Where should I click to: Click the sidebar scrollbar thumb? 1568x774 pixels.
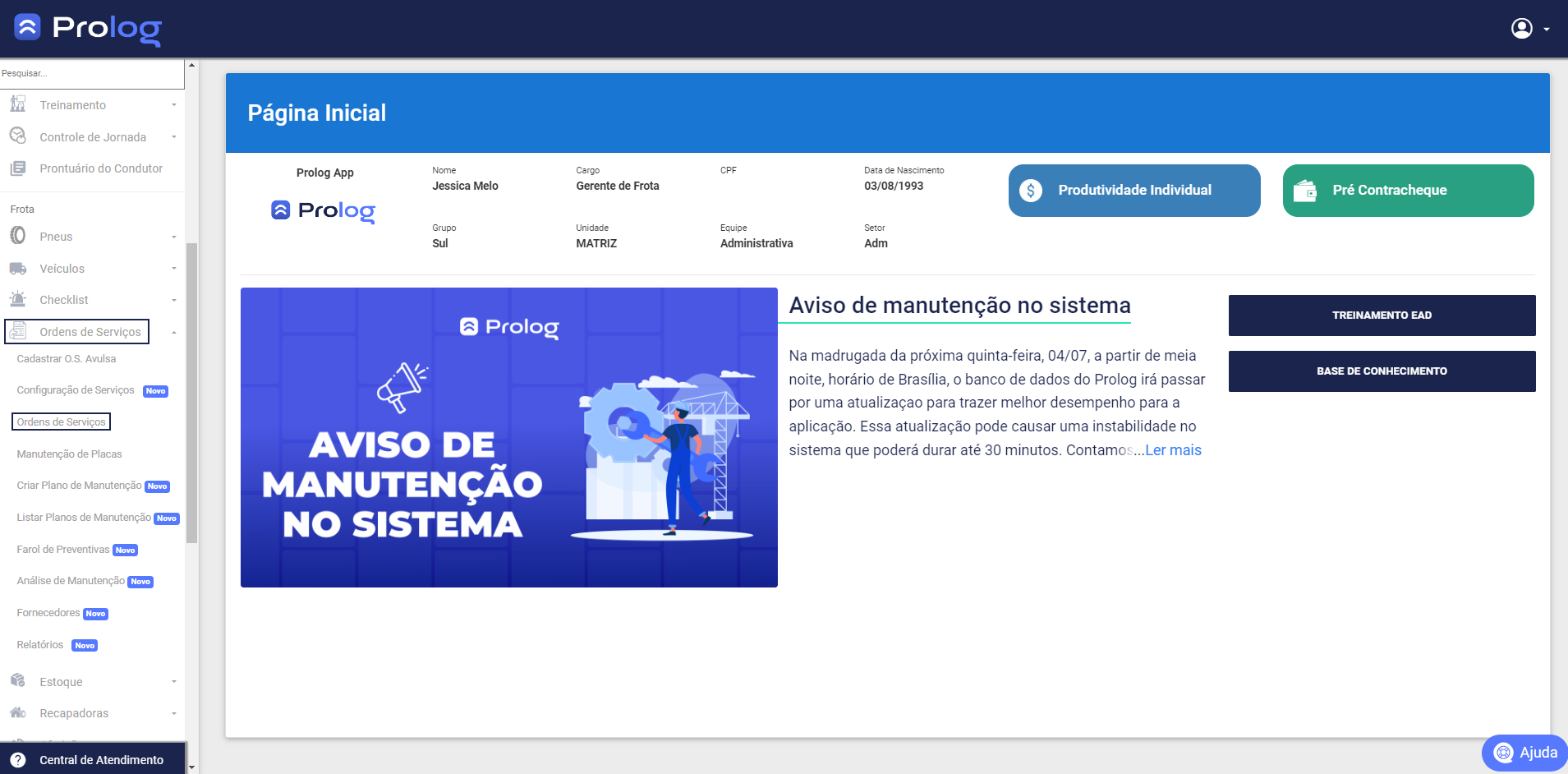192,393
